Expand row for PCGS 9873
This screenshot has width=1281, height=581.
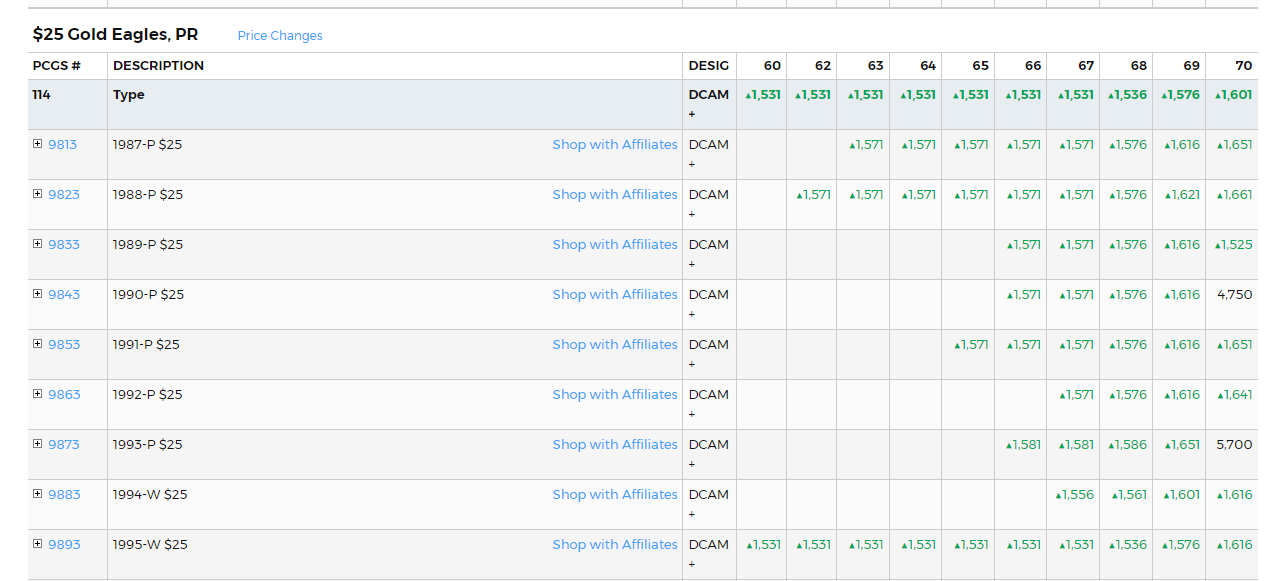click(x=38, y=444)
